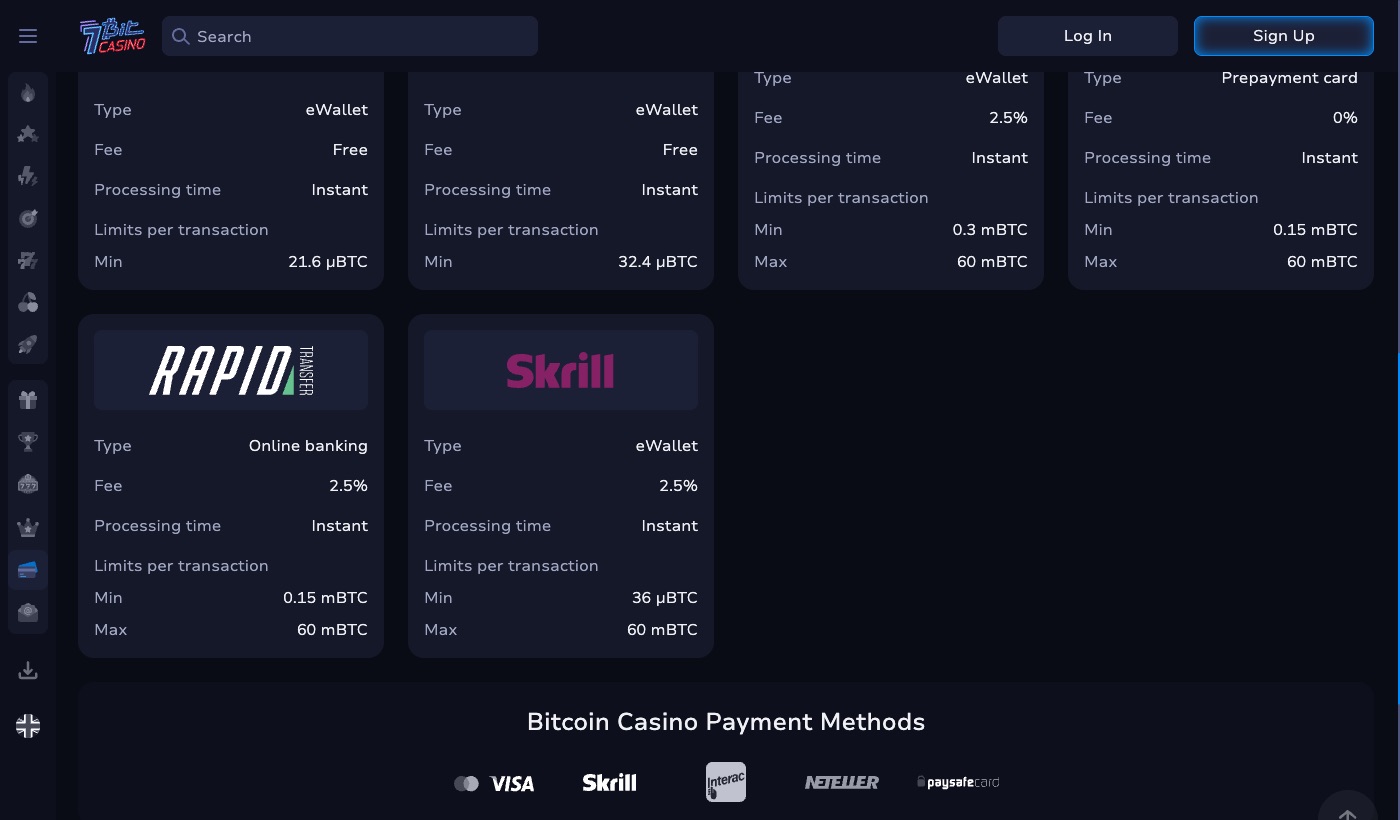
Task: Click the Interac logo
Action: tap(726, 782)
